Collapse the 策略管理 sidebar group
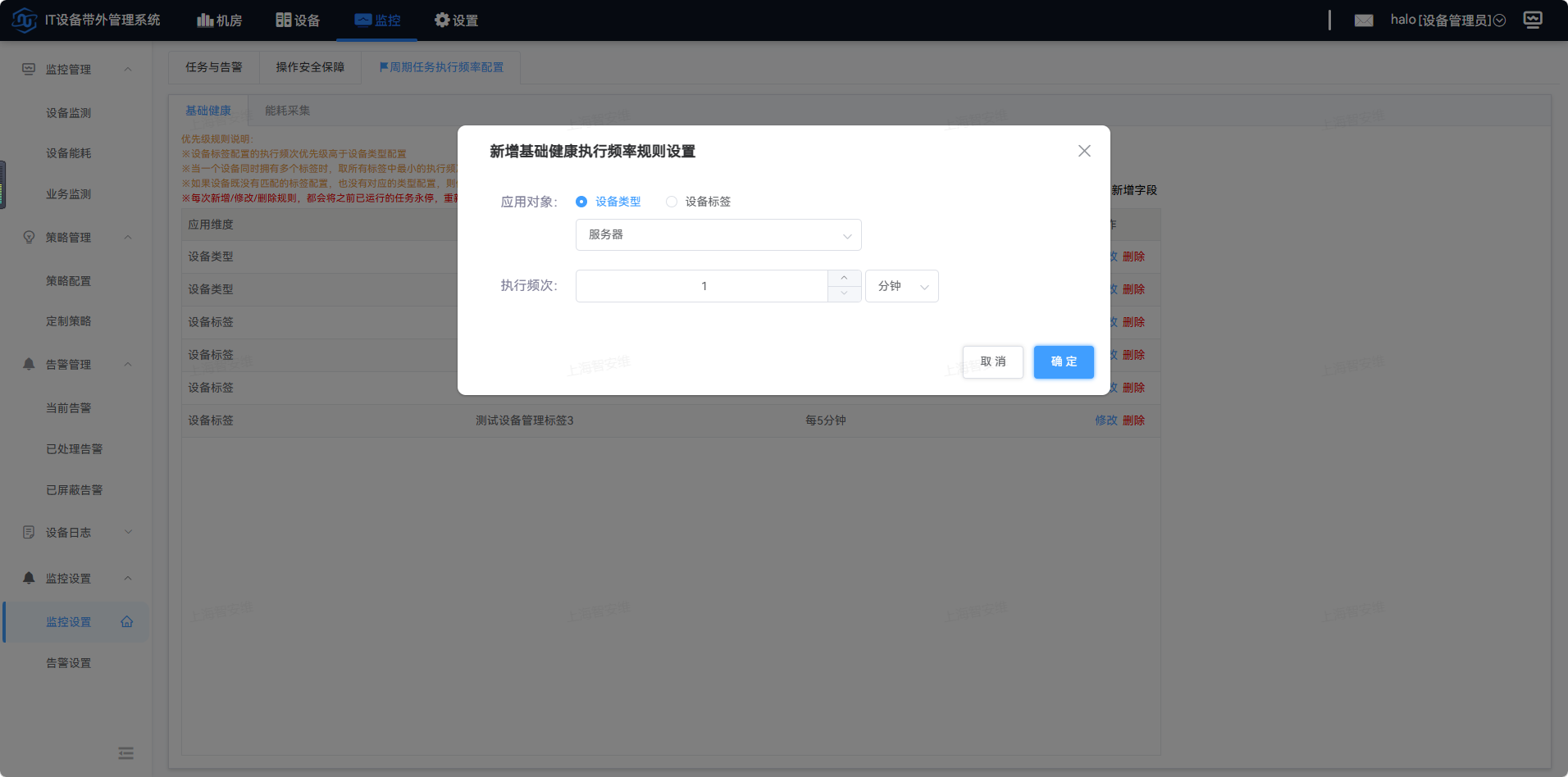The image size is (1568, 777). (x=128, y=238)
